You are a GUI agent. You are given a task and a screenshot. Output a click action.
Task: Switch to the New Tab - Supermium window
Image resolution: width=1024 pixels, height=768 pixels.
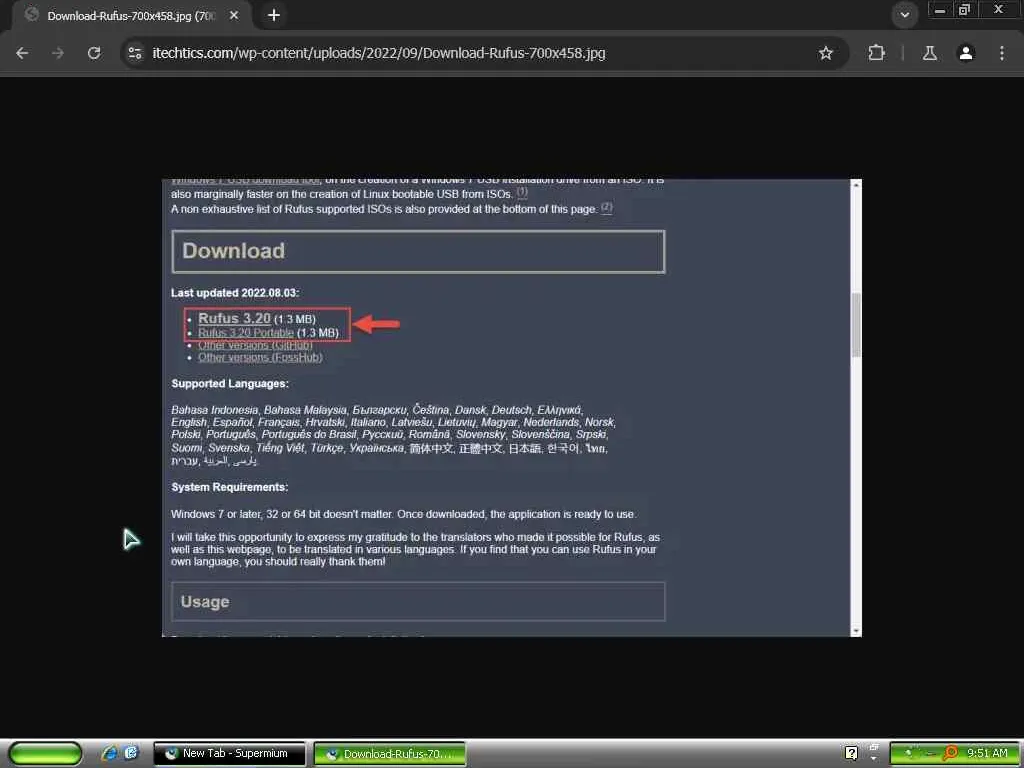coord(229,753)
